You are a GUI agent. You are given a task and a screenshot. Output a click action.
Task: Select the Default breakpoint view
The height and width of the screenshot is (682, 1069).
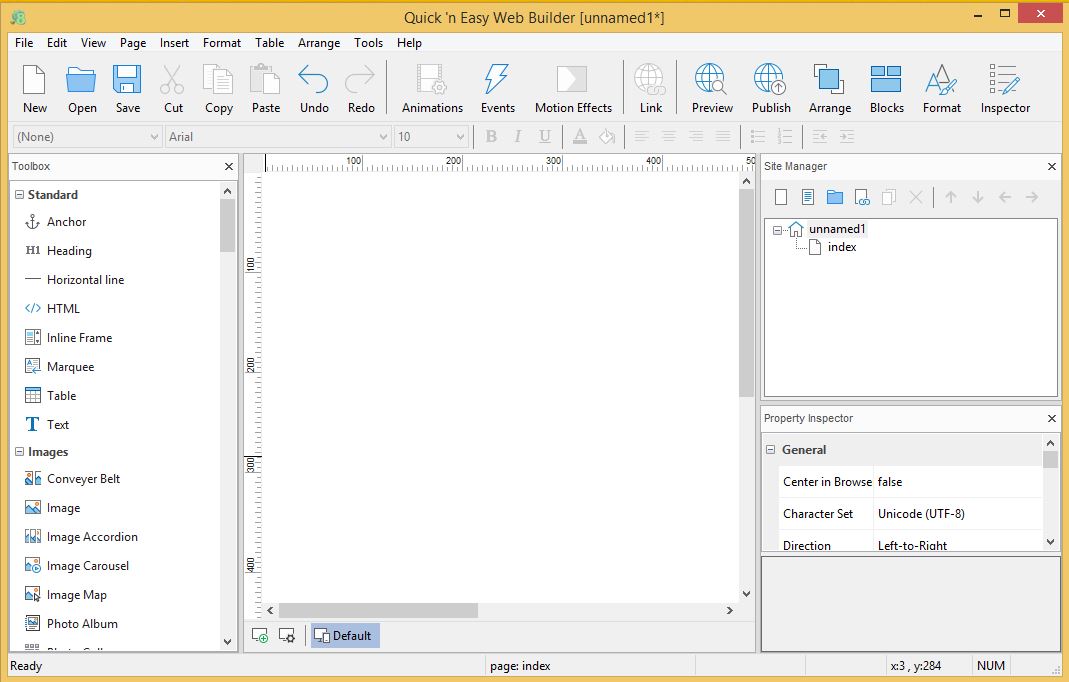344,636
